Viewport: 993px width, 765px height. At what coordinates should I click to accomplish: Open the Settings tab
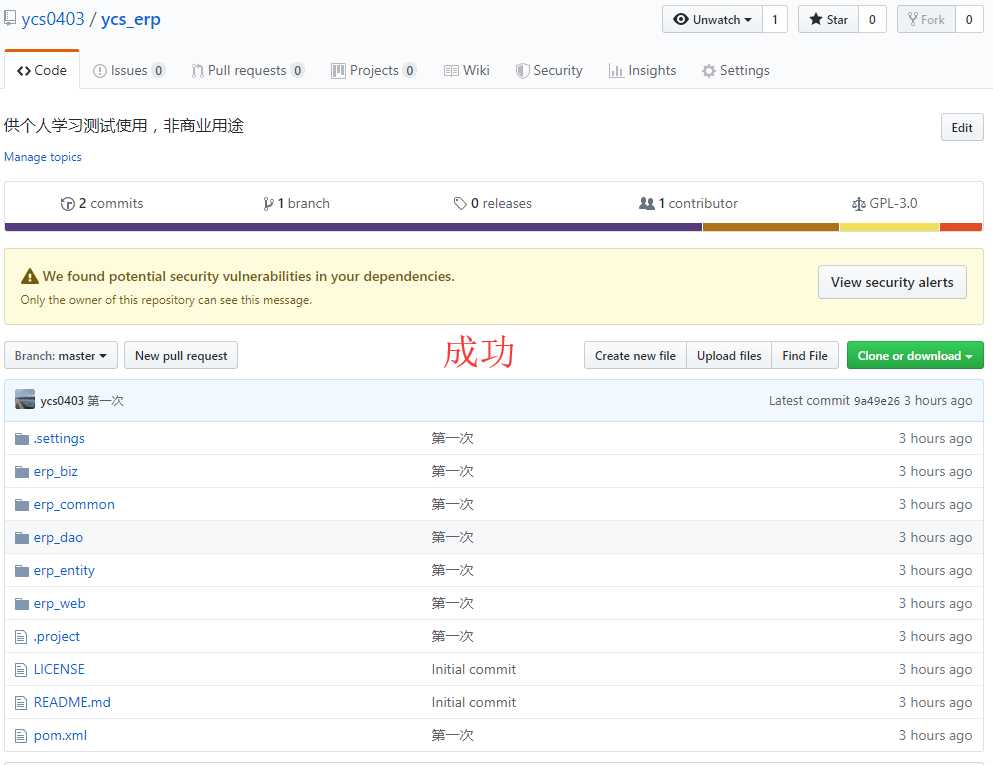[x=736, y=70]
